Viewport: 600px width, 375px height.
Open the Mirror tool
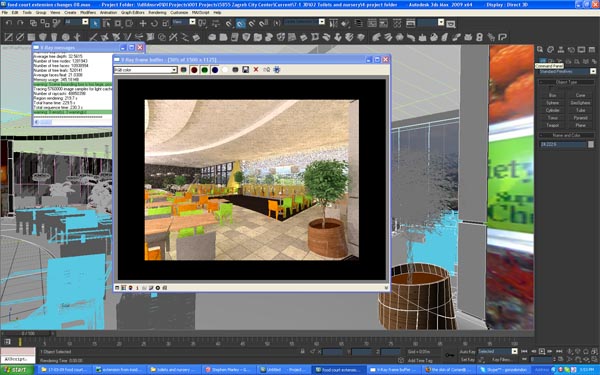click(x=334, y=24)
